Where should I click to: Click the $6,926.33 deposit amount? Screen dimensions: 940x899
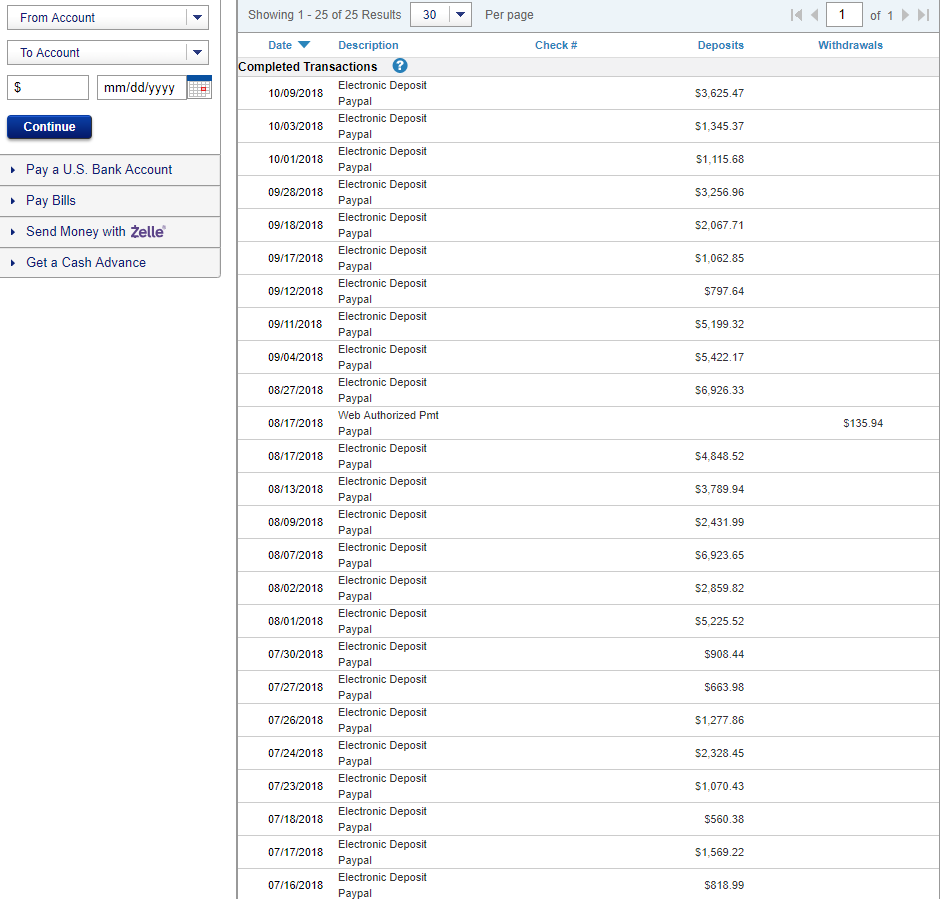point(719,390)
